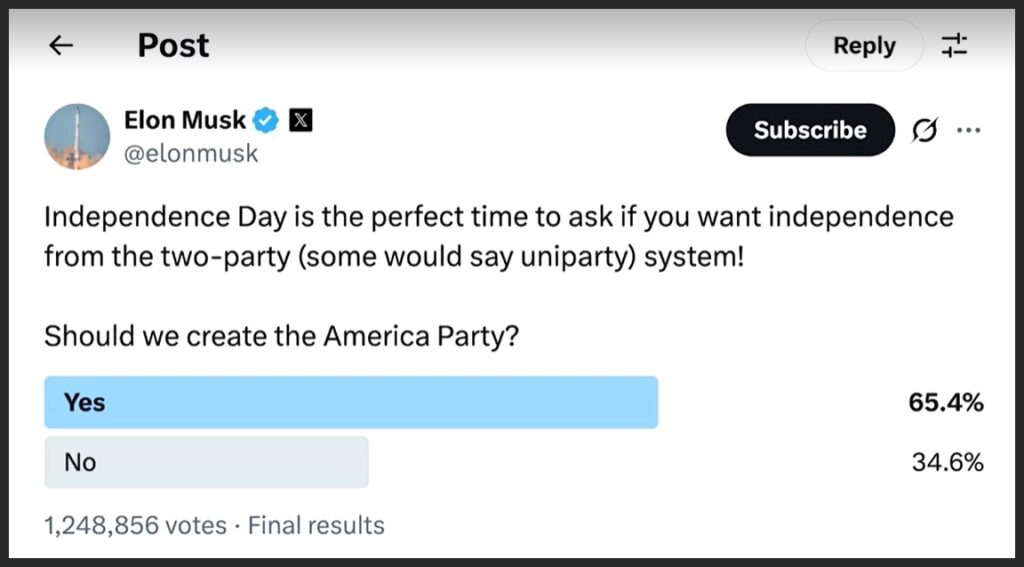Click the 34.6% result percentage

pos(947,462)
